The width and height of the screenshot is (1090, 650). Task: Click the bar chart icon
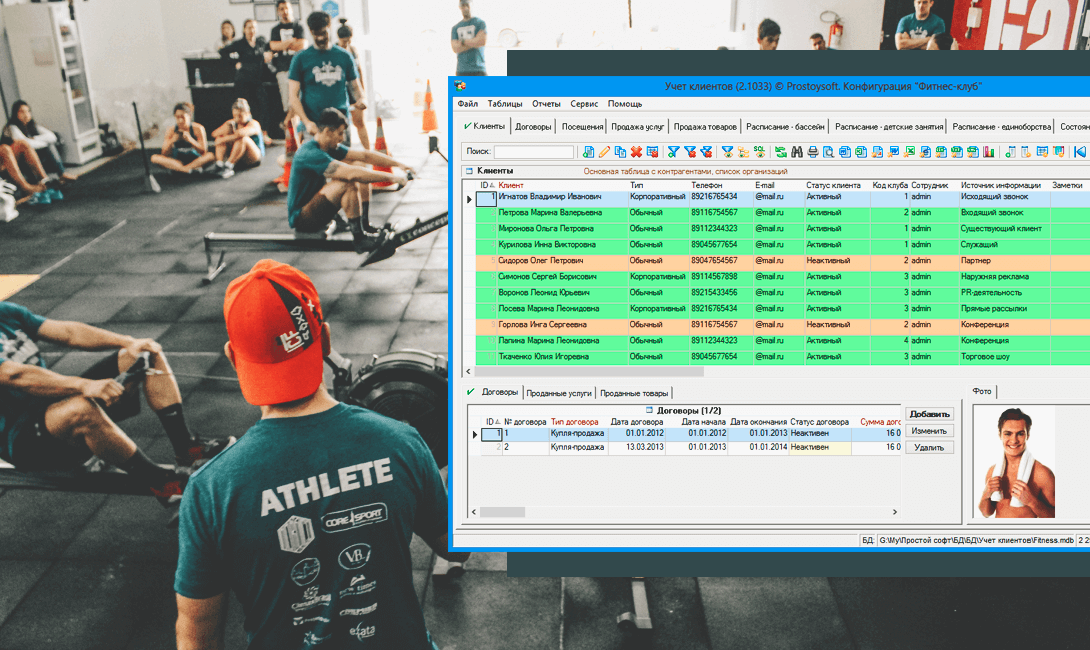click(x=989, y=152)
